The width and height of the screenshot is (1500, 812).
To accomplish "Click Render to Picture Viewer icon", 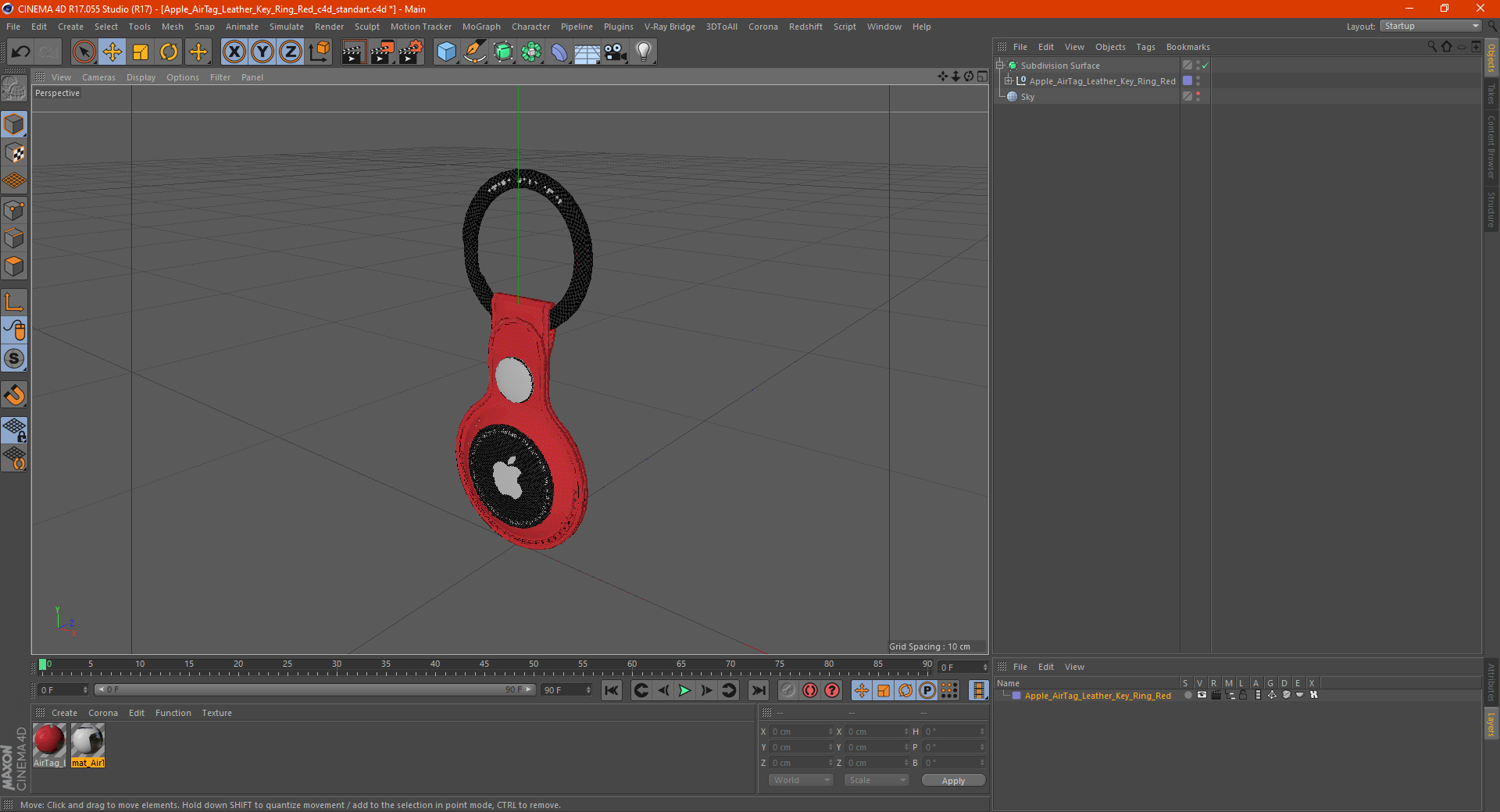I will pos(382,52).
